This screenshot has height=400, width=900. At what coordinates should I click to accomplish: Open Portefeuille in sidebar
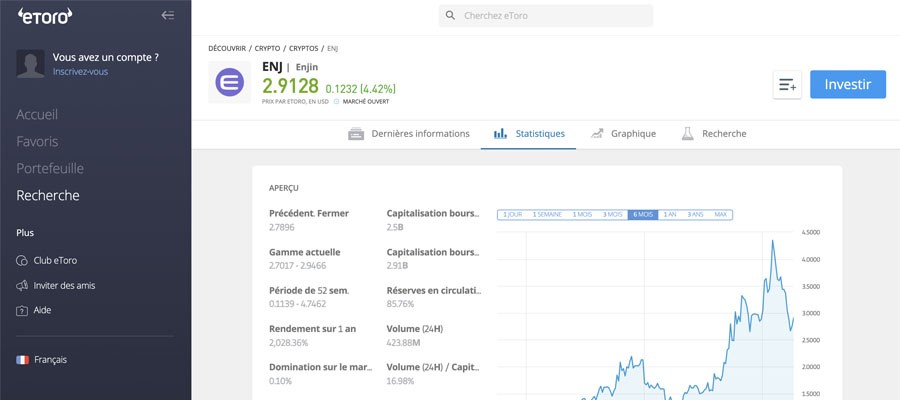tap(50, 168)
